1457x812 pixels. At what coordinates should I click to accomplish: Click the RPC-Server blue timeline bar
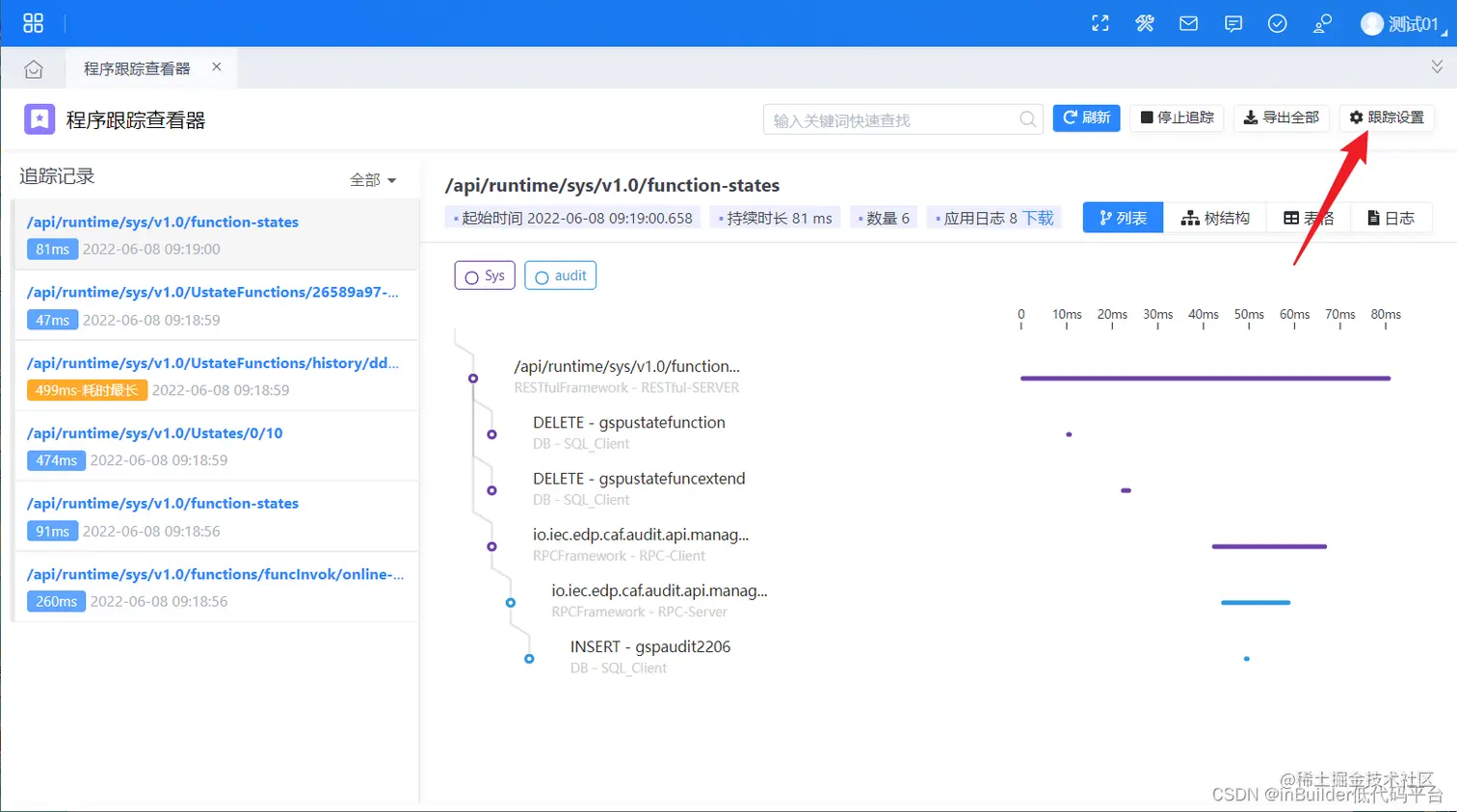click(1256, 603)
